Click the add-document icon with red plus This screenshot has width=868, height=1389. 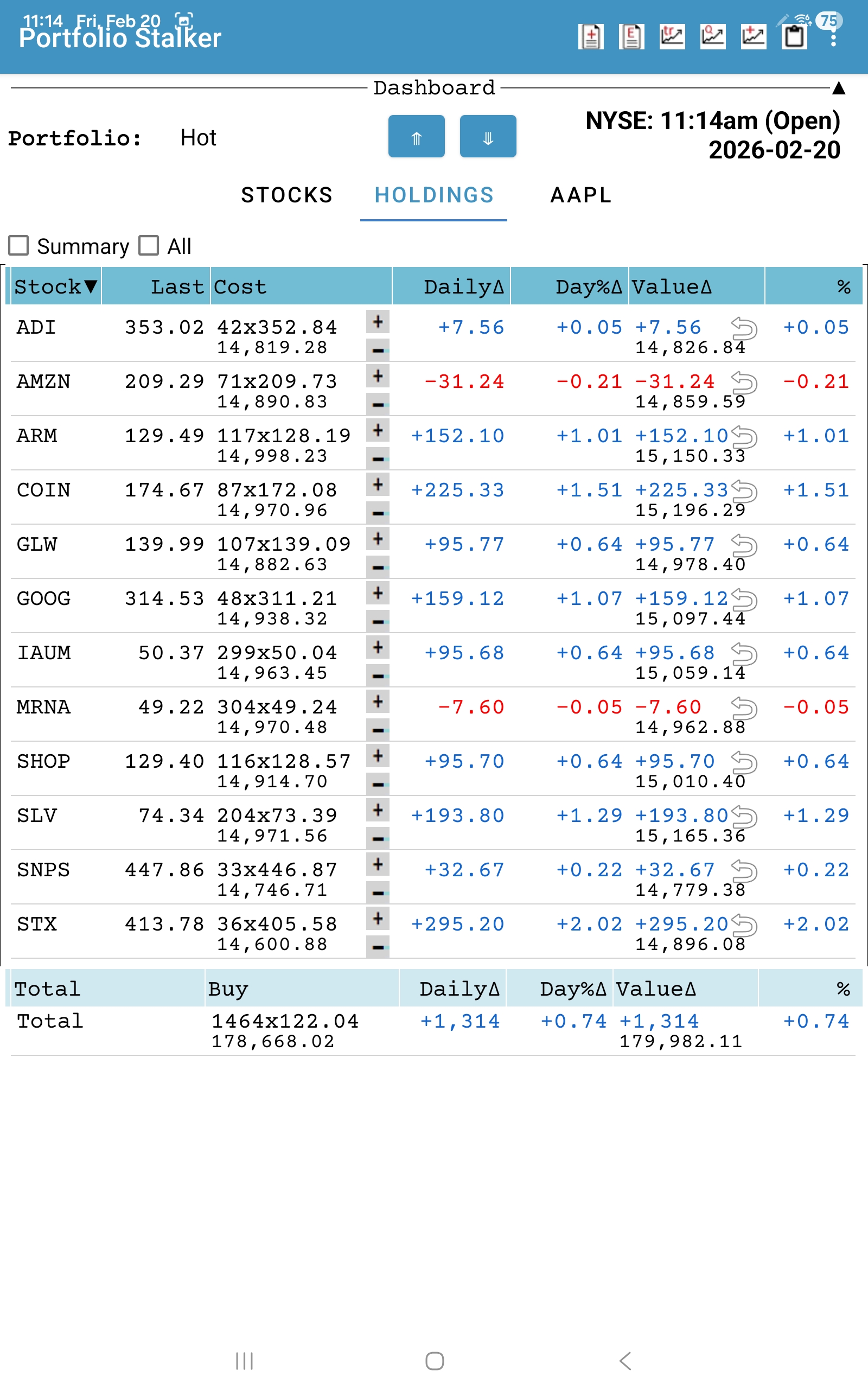coord(591,37)
